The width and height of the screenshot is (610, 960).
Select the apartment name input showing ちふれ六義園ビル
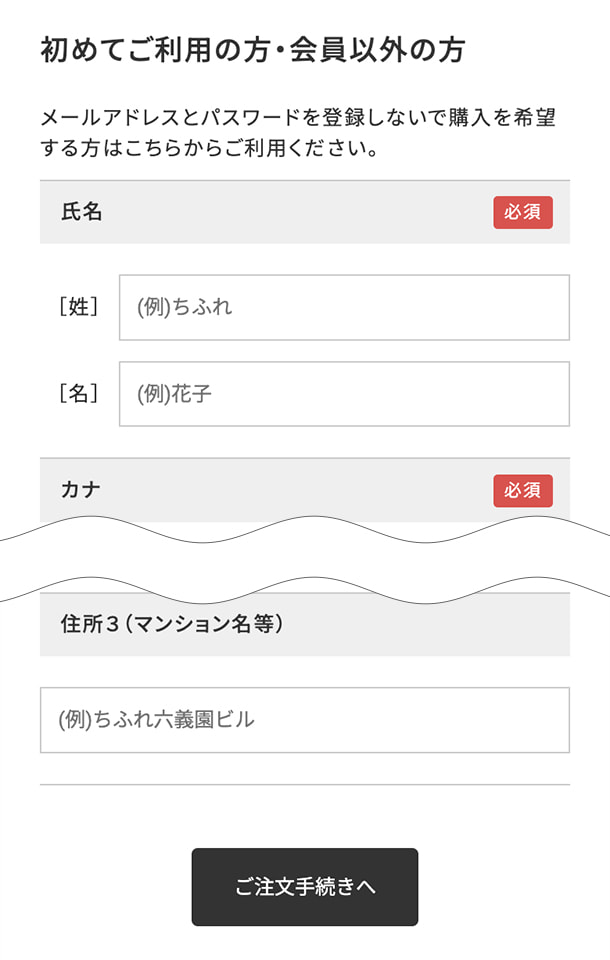click(305, 719)
